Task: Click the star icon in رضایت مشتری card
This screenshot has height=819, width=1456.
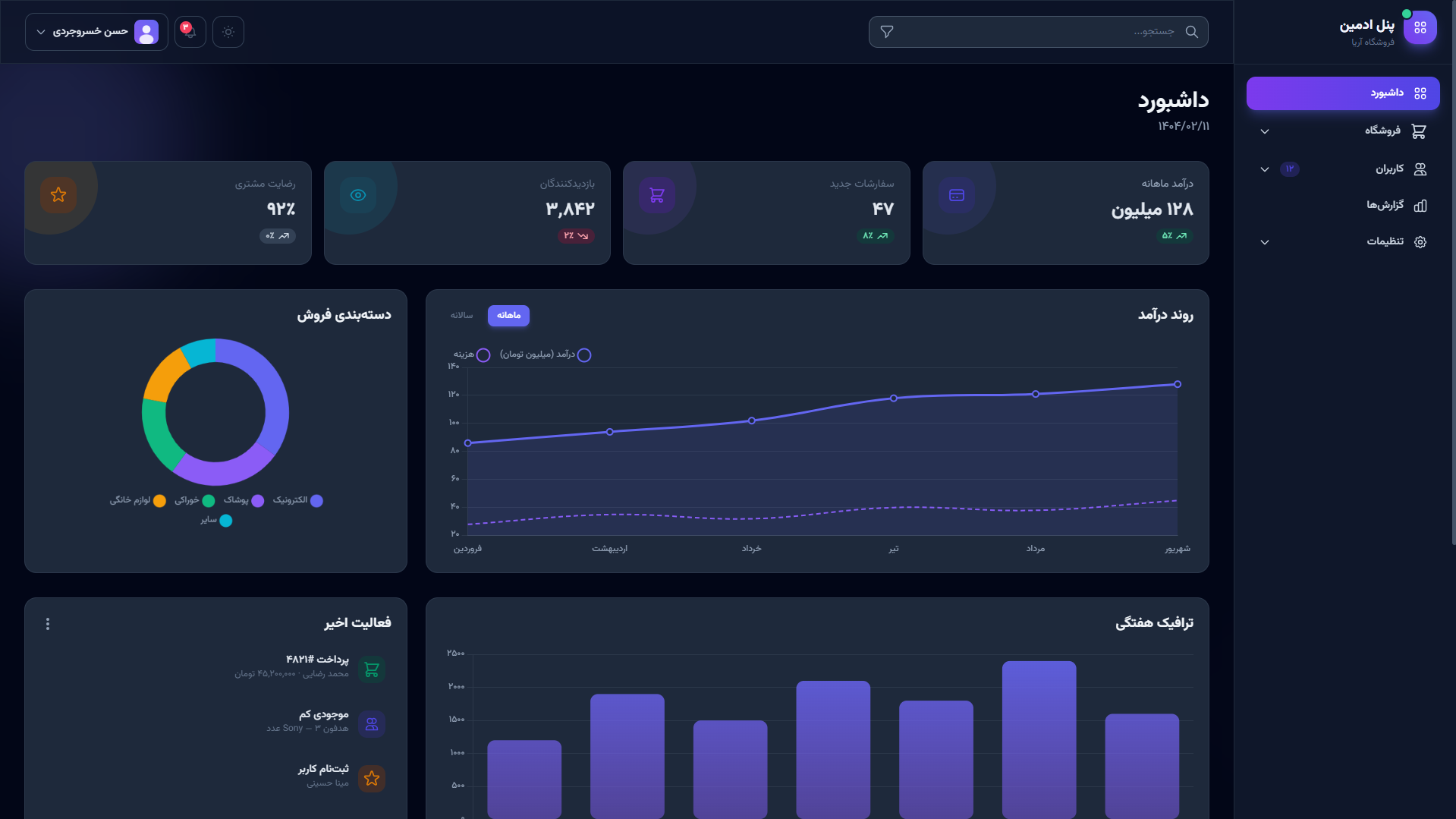Action: [x=58, y=195]
